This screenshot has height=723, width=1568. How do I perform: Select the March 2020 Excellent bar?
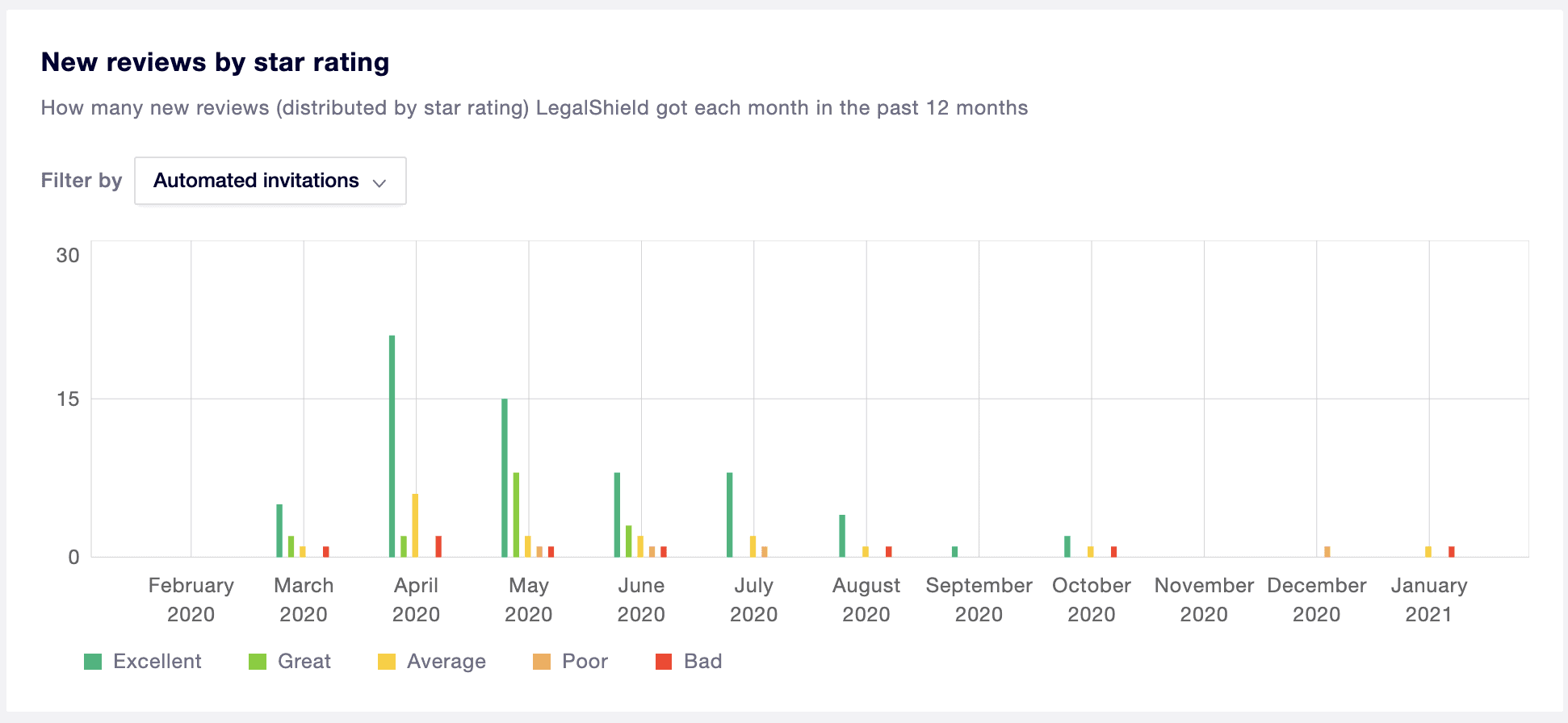(x=279, y=531)
